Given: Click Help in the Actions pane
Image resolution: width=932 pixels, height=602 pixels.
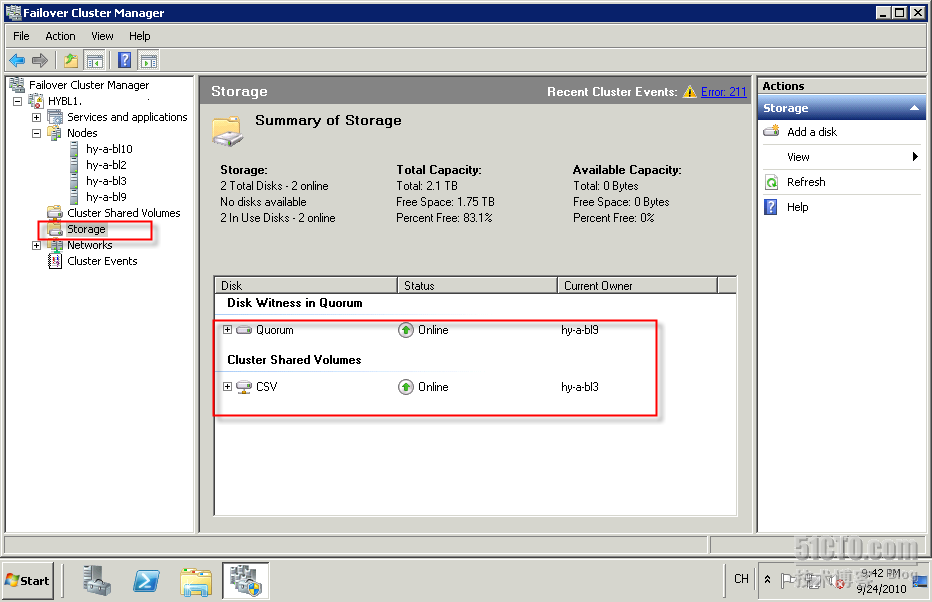Looking at the screenshot, I should click(798, 207).
